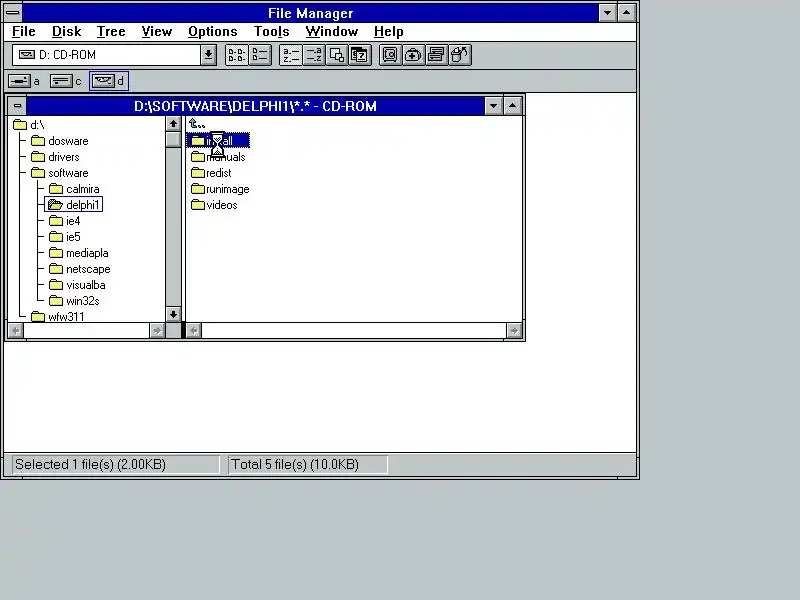This screenshot has height=600, width=800.
Task: Open the Tree menu
Action: coord(111,32)
